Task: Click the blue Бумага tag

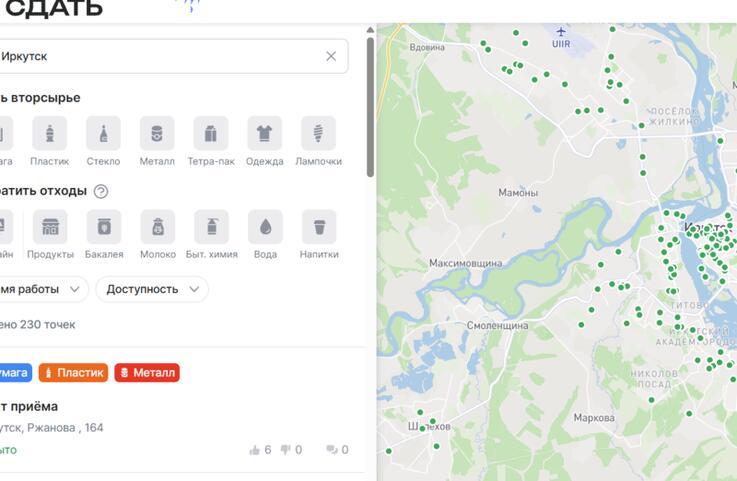Action: point(15,373)
